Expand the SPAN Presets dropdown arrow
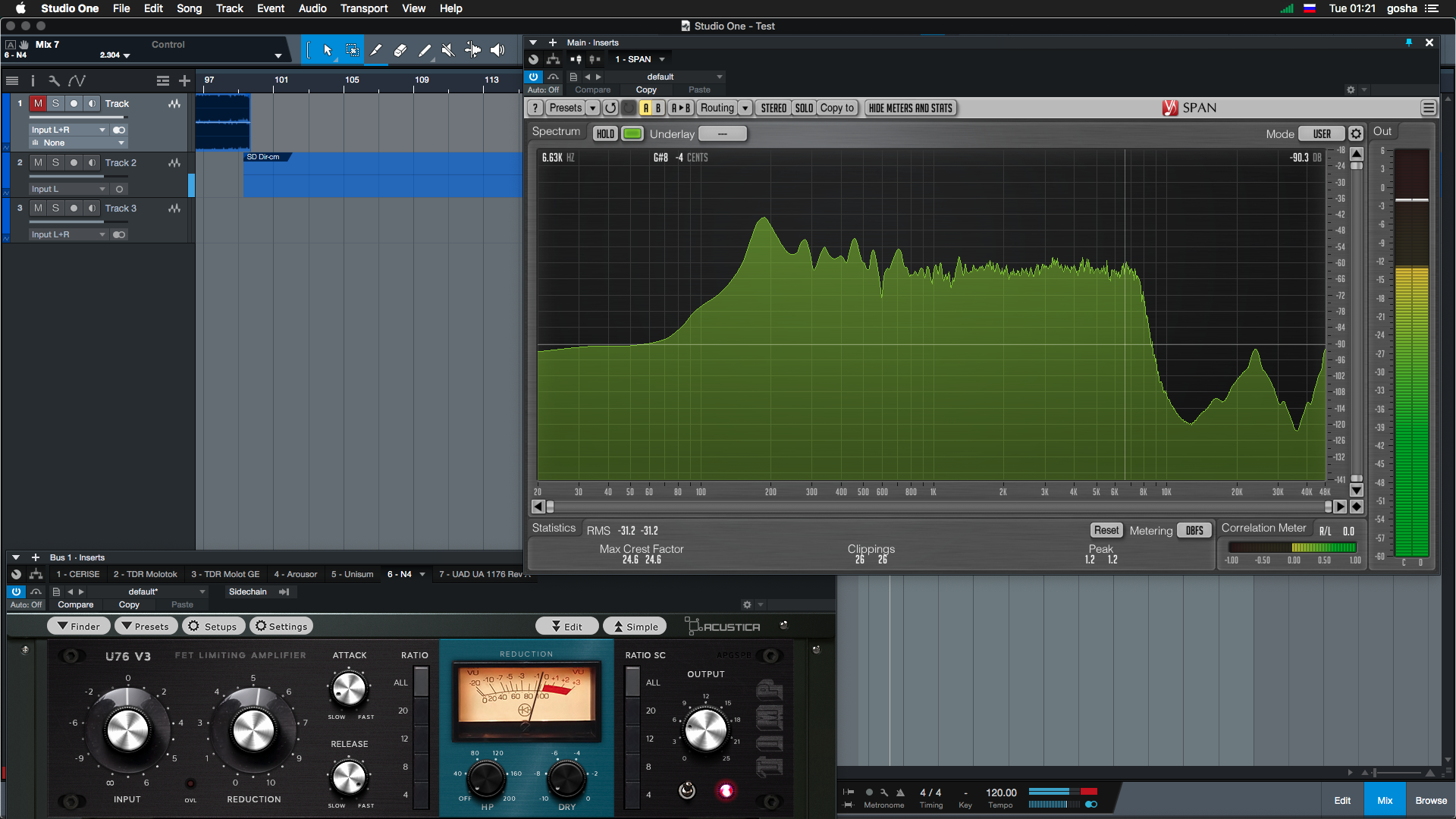This screenshot has height=819, width=1456. (593, 108)
